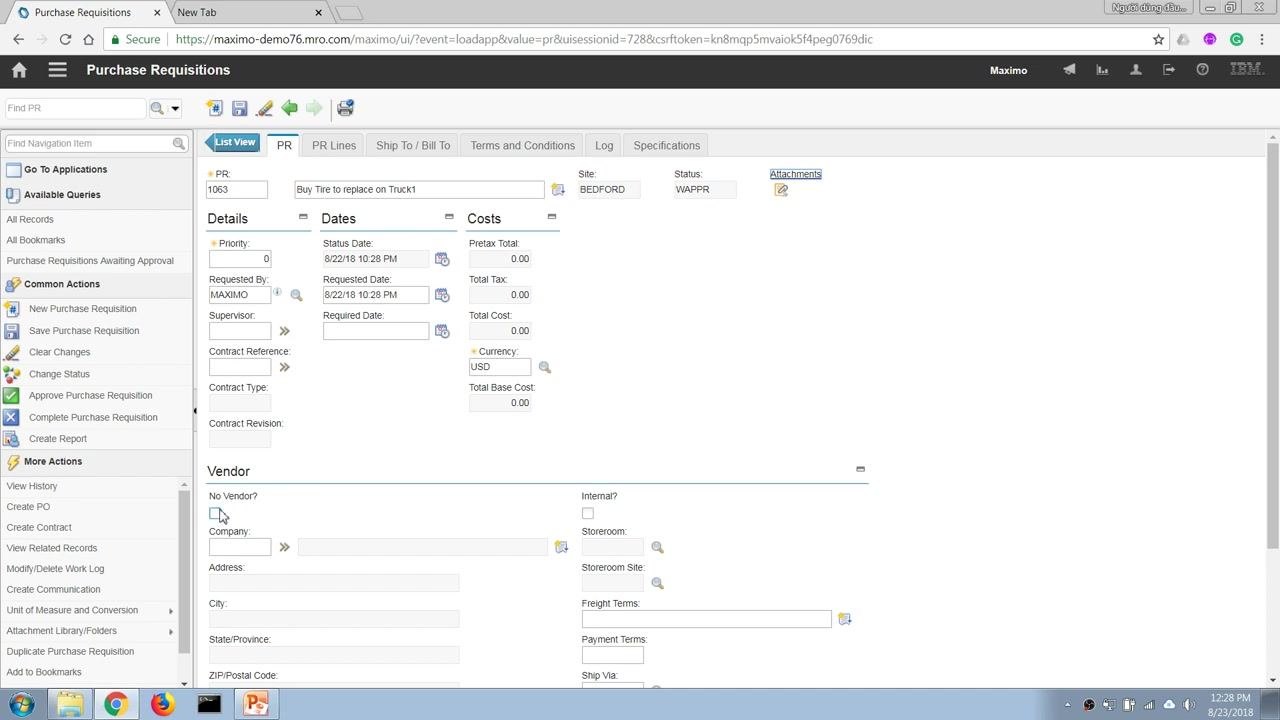1280x720 pixels.
Task: Collapse the Vendor section
Action: (x=860, y=469)
